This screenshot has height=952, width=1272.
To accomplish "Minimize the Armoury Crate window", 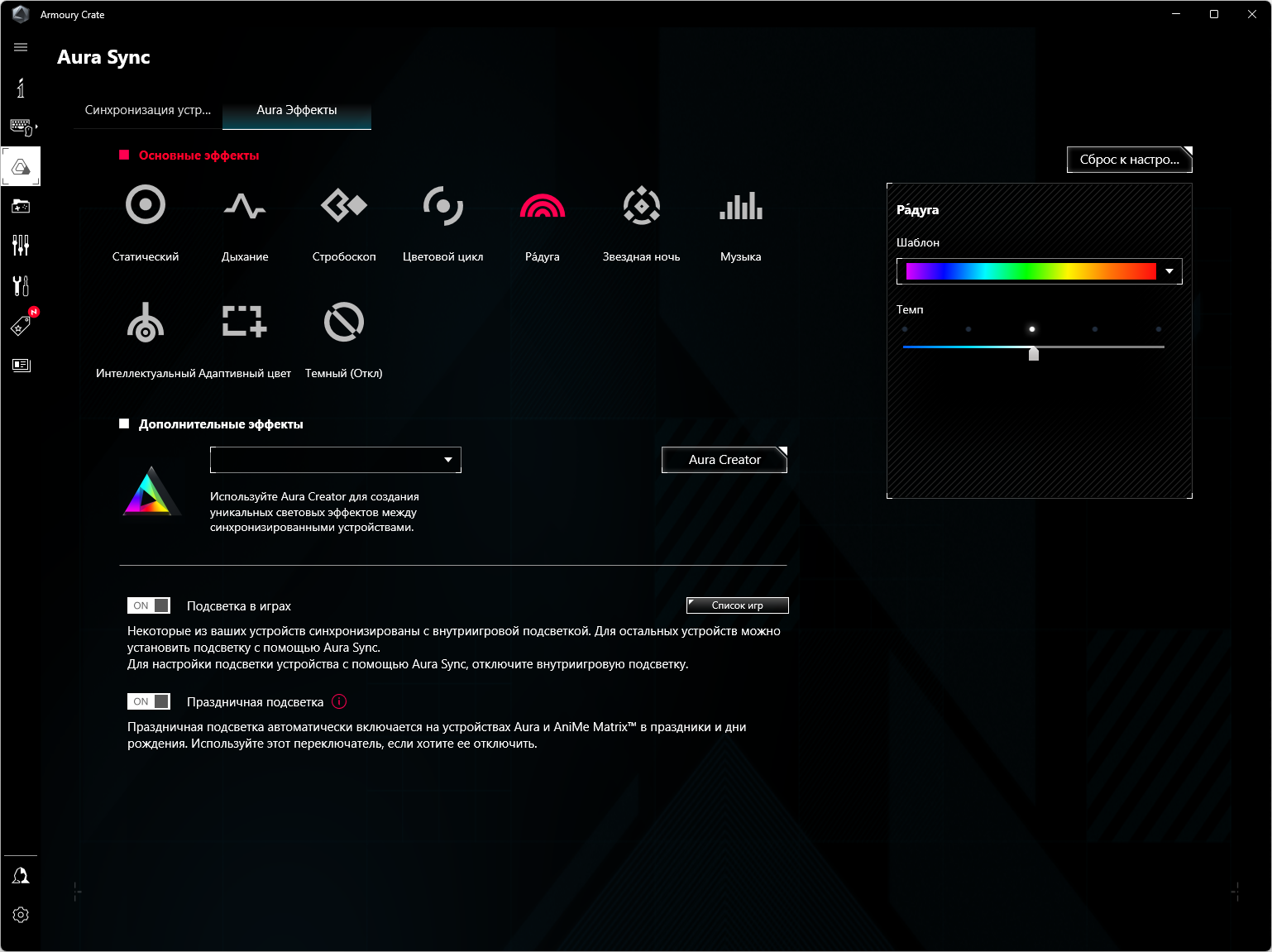I will [1176, 14].
